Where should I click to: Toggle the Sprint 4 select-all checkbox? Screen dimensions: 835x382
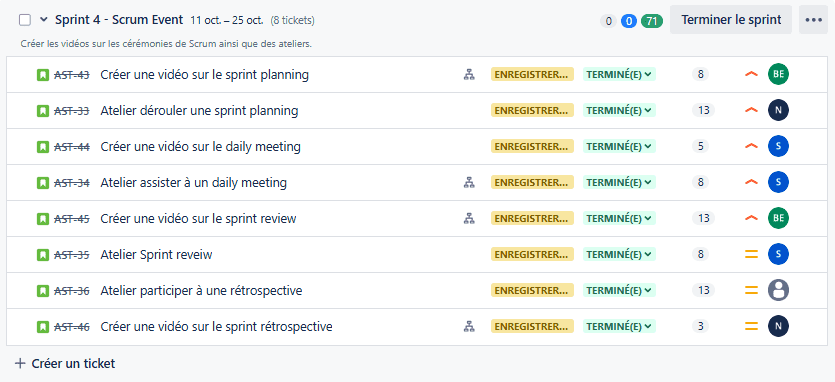point(24,20)
